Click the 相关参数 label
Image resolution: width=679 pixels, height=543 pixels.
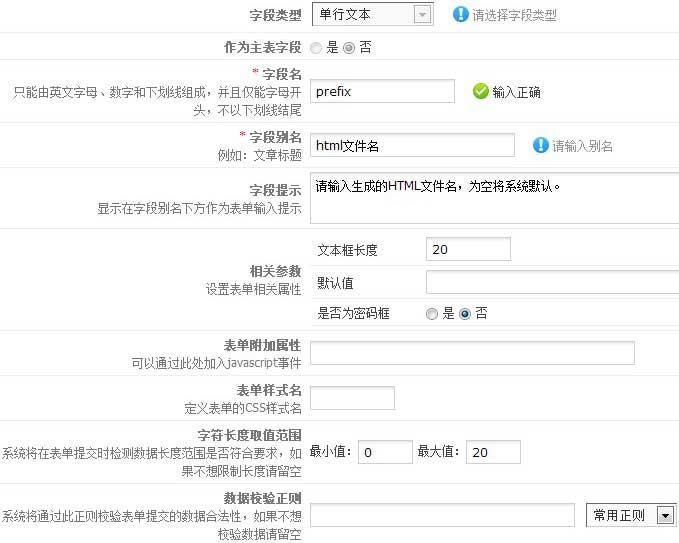point(275,272)
